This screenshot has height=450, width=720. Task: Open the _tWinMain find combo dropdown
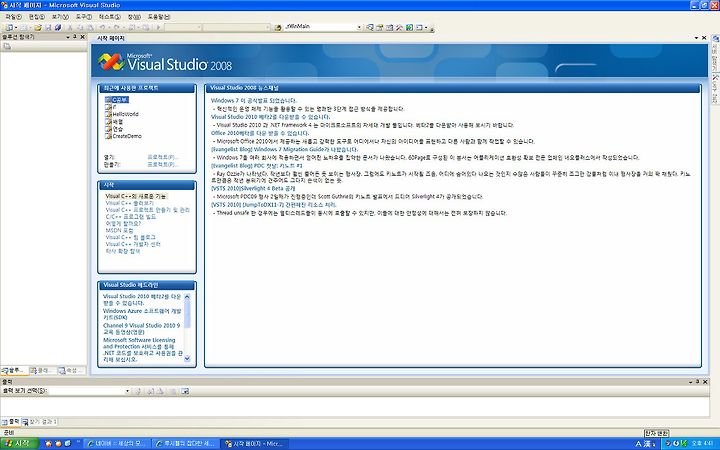359,28
